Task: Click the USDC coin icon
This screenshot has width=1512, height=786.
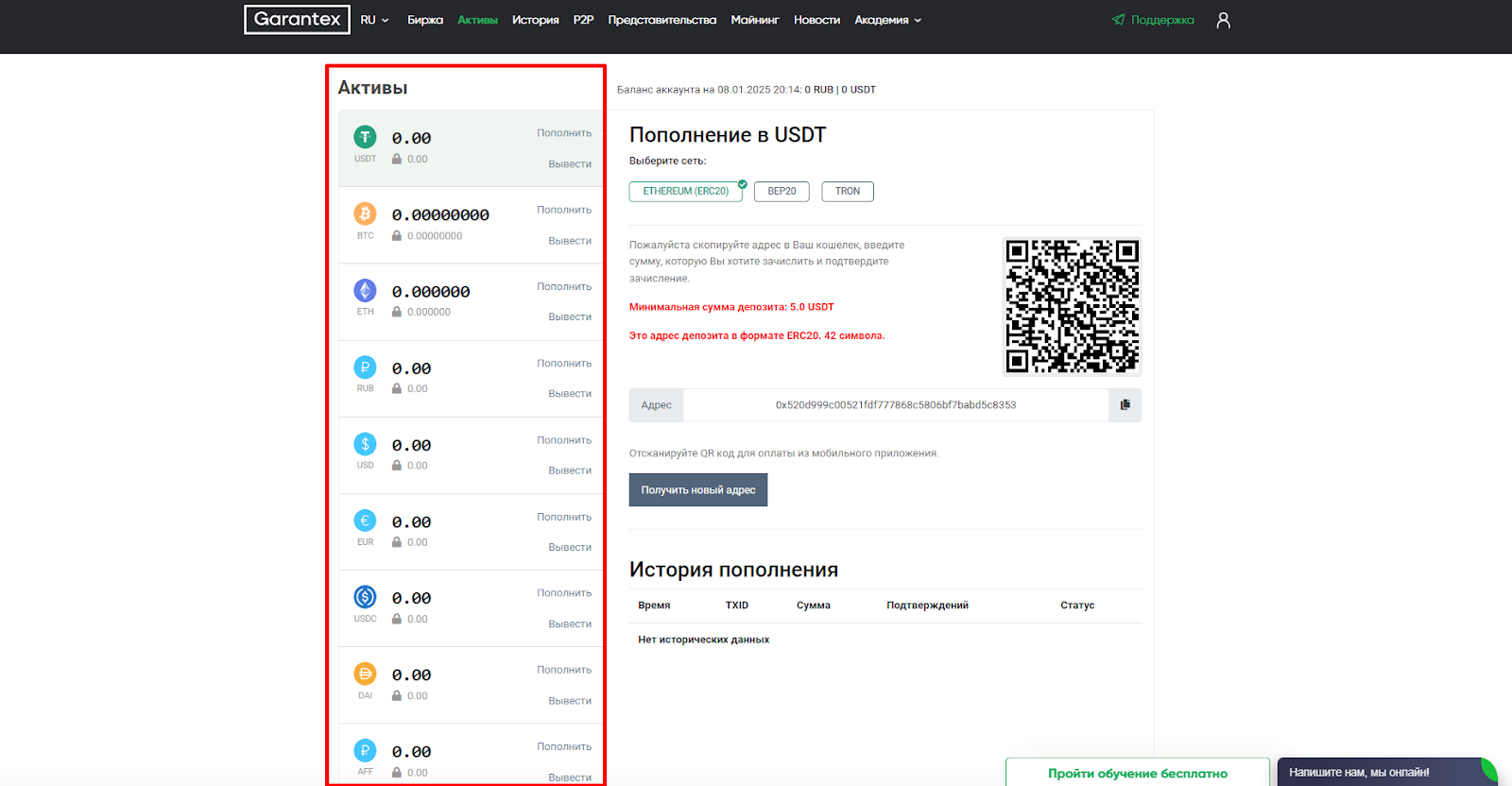Action: point(365,597)
